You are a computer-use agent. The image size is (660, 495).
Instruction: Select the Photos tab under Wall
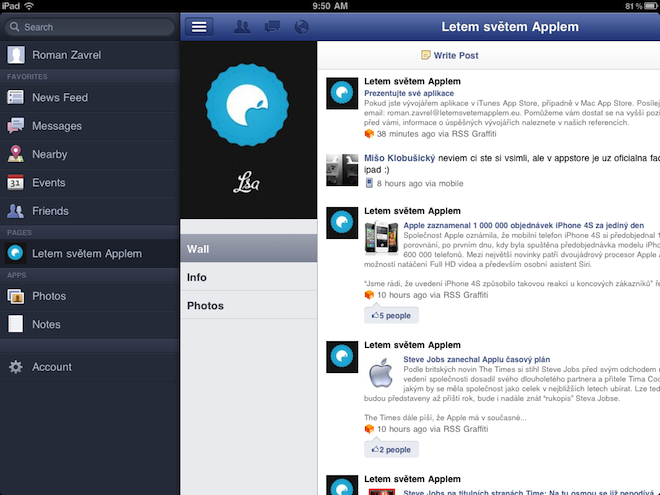coord(248,305)
